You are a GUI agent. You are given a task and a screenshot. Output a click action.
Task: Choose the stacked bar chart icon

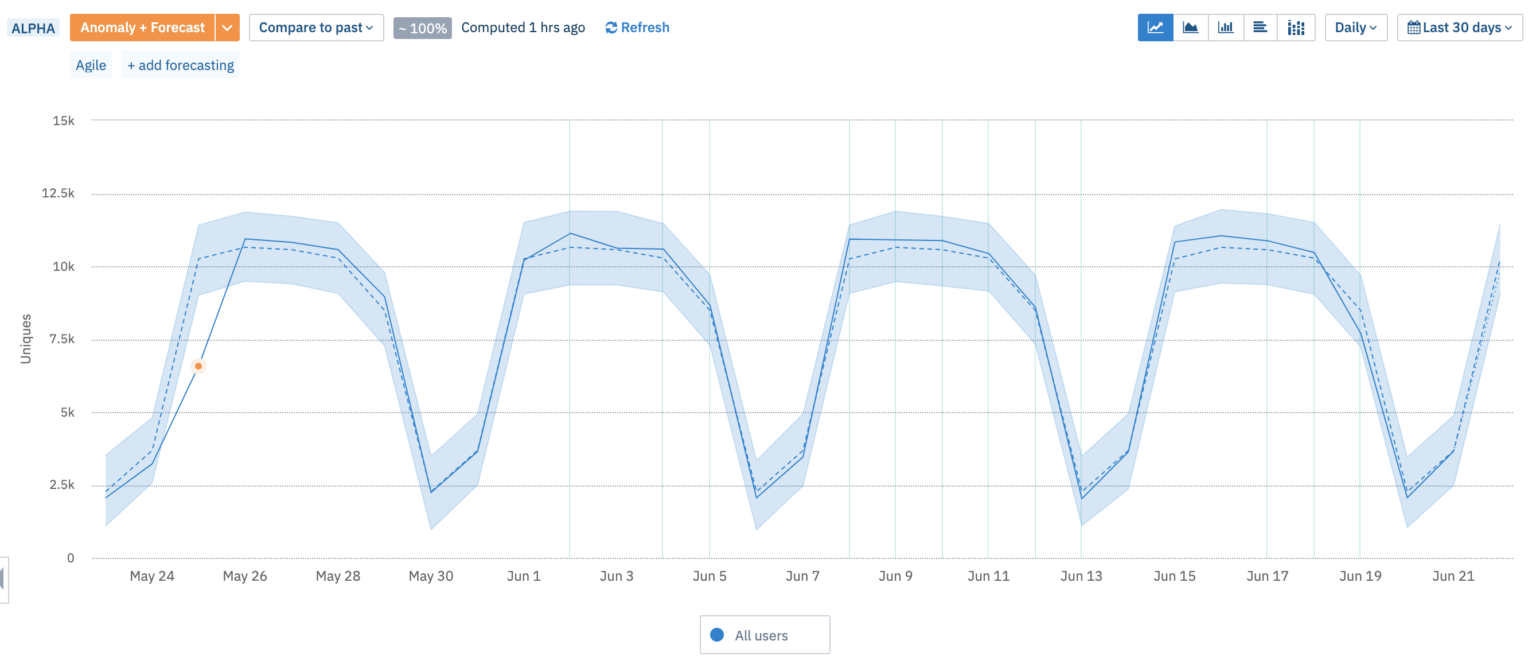(1295, 28)
